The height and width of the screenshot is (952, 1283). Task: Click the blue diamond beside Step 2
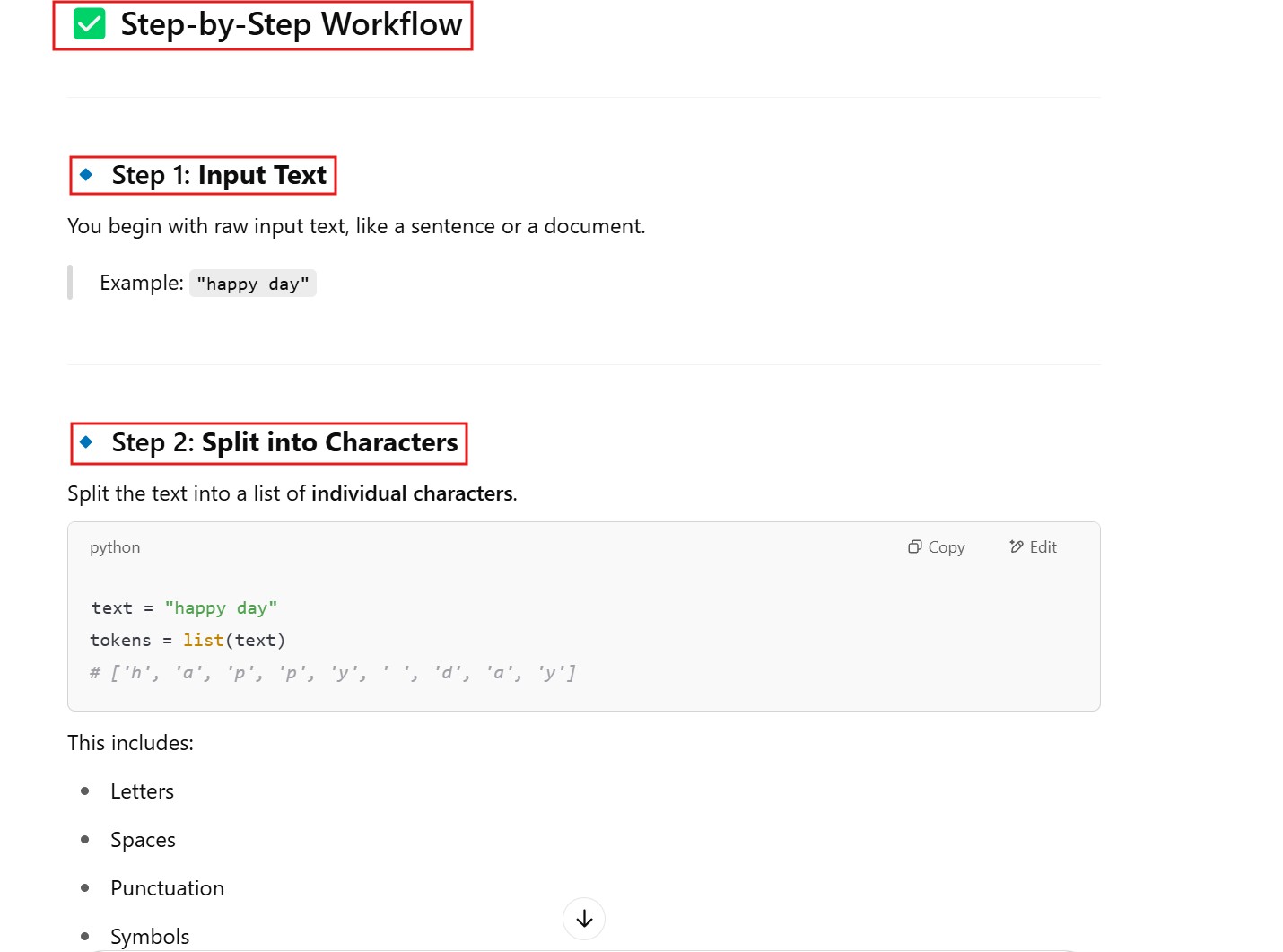click(86, 441)
